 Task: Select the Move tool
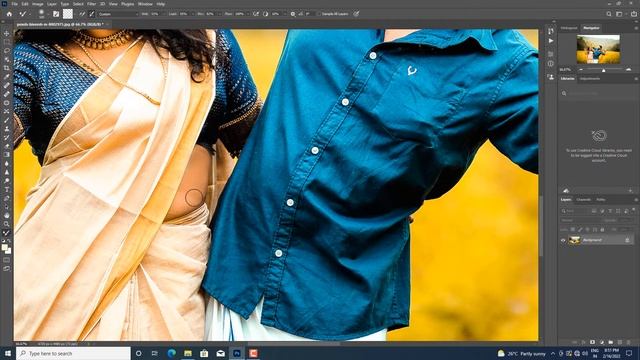point(7,33)
